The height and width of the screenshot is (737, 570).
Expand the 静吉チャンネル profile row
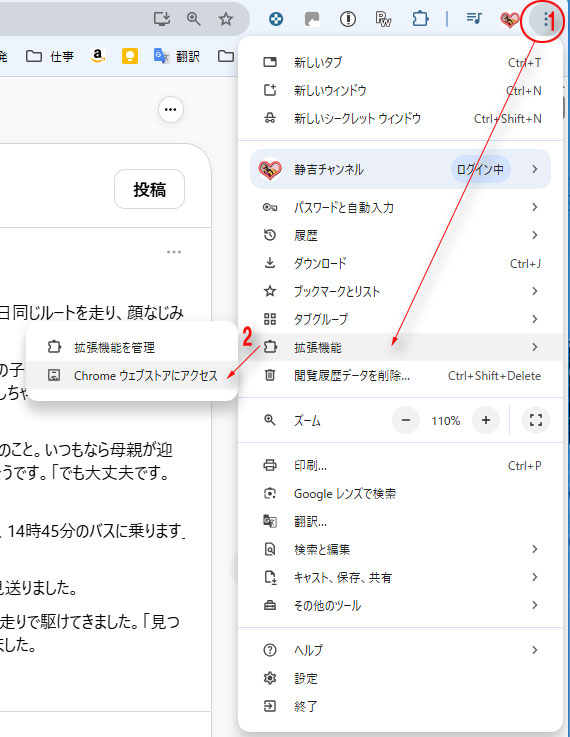click(x=400, y=169)
